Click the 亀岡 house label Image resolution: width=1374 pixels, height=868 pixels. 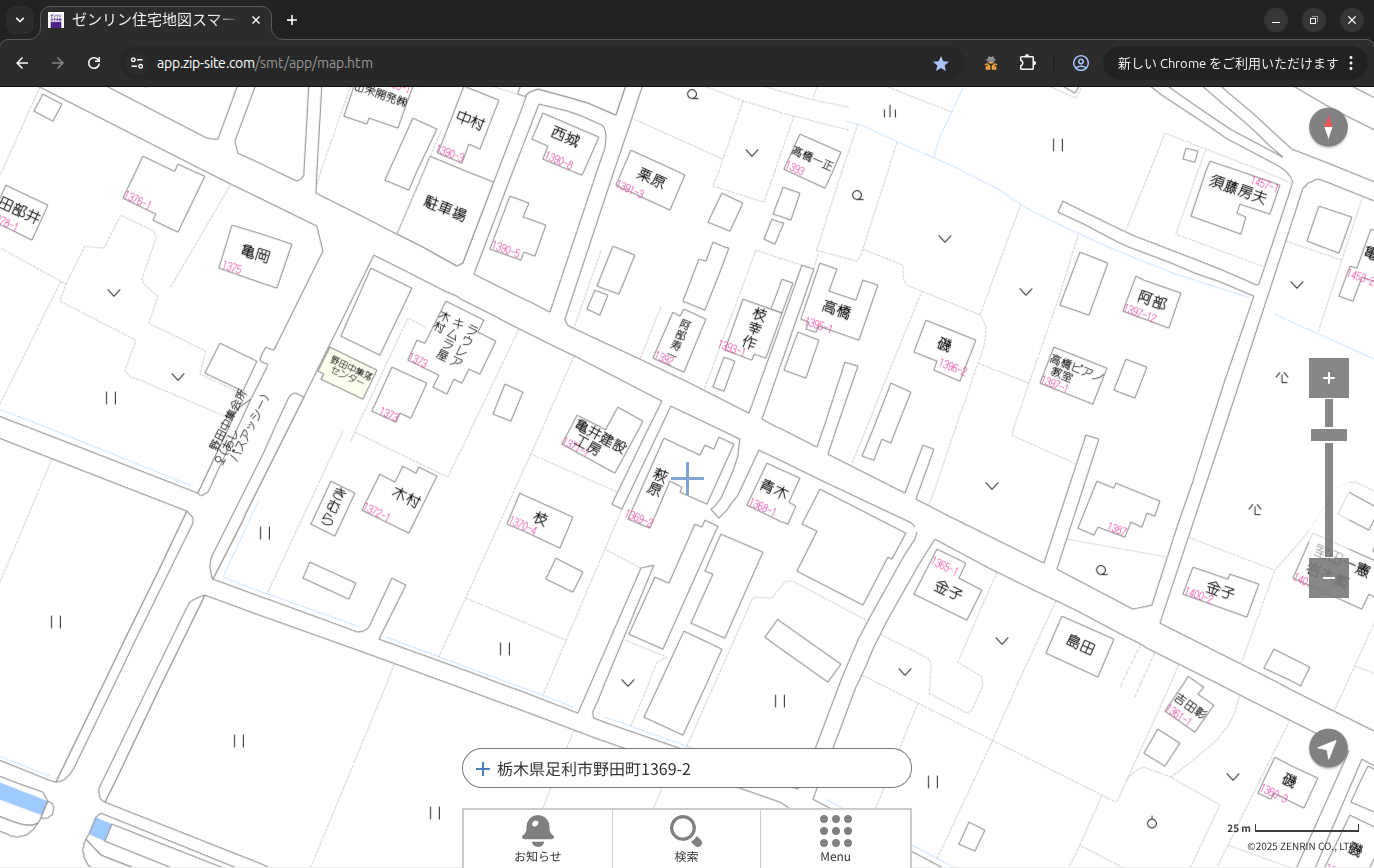(x=256, y=254)
